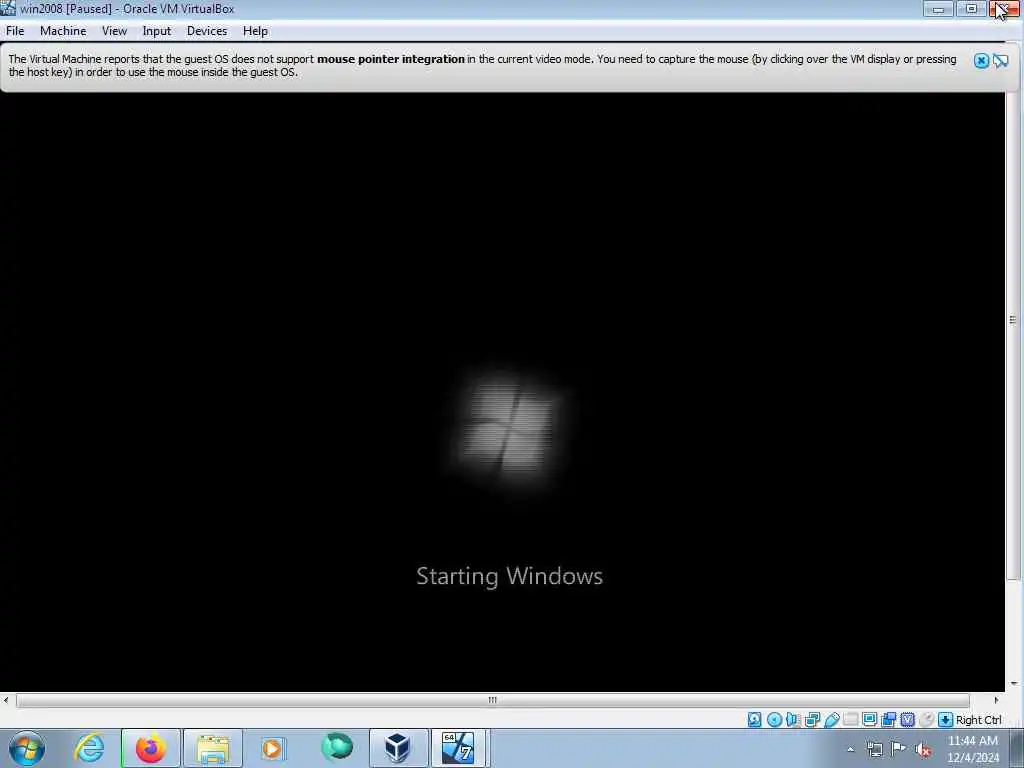Close the win2008 VirtualBox window
1024x768 pixels.
click(1004, 8)
